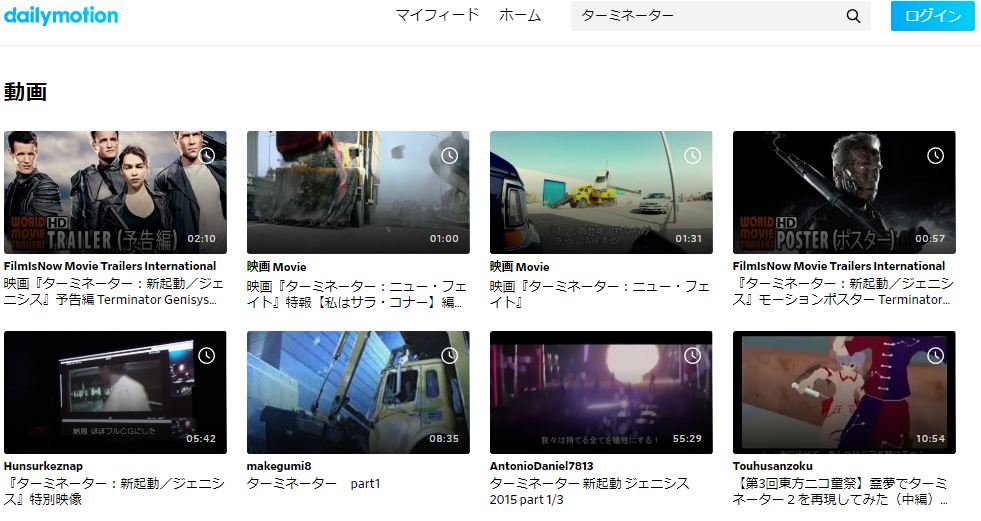
Task: Open title 『ターミネーター：新起動／ジェニシス』特別映像
Action: point(114,491)
